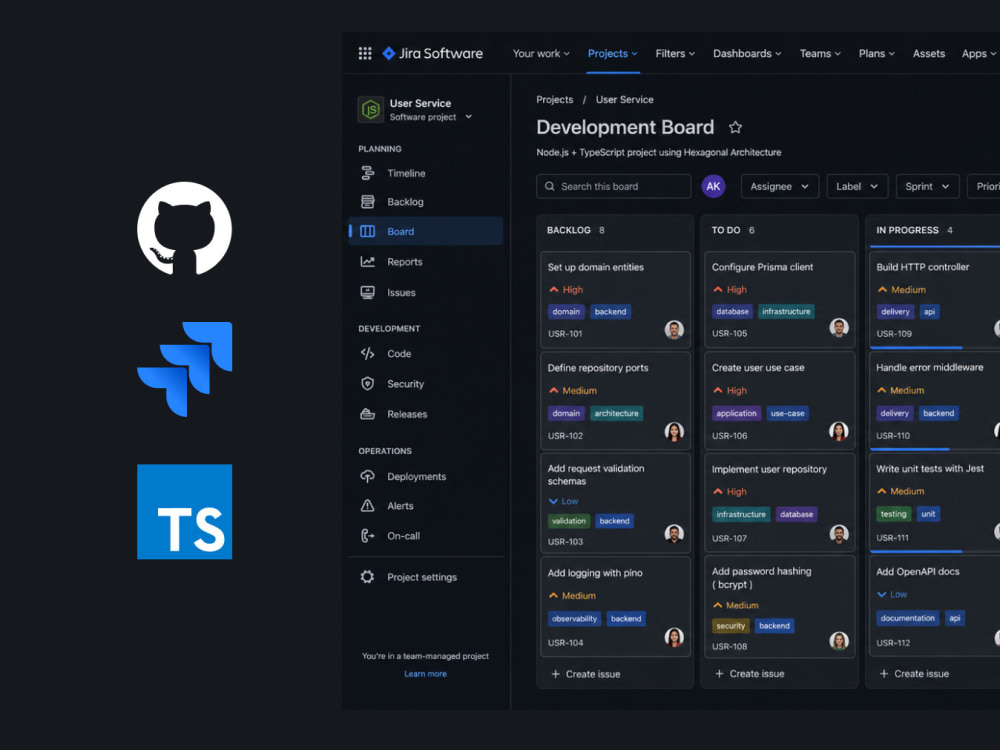Click the architecture label on USR-102
The image size is (1000, 750).
(616, 413)
